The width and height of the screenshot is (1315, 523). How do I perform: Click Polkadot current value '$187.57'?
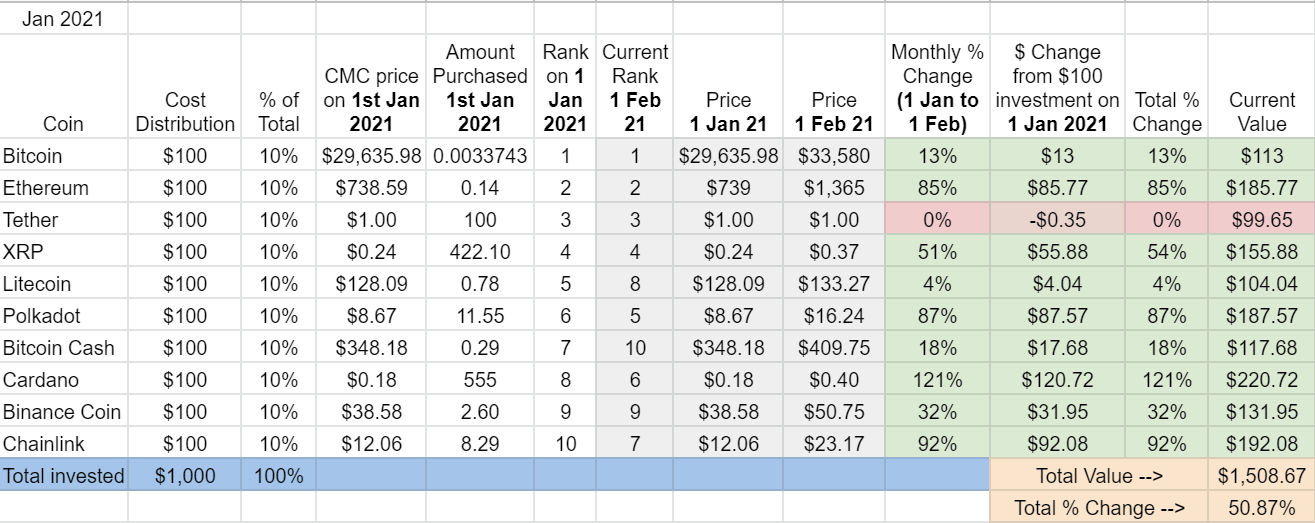(x=1261, y=315)
